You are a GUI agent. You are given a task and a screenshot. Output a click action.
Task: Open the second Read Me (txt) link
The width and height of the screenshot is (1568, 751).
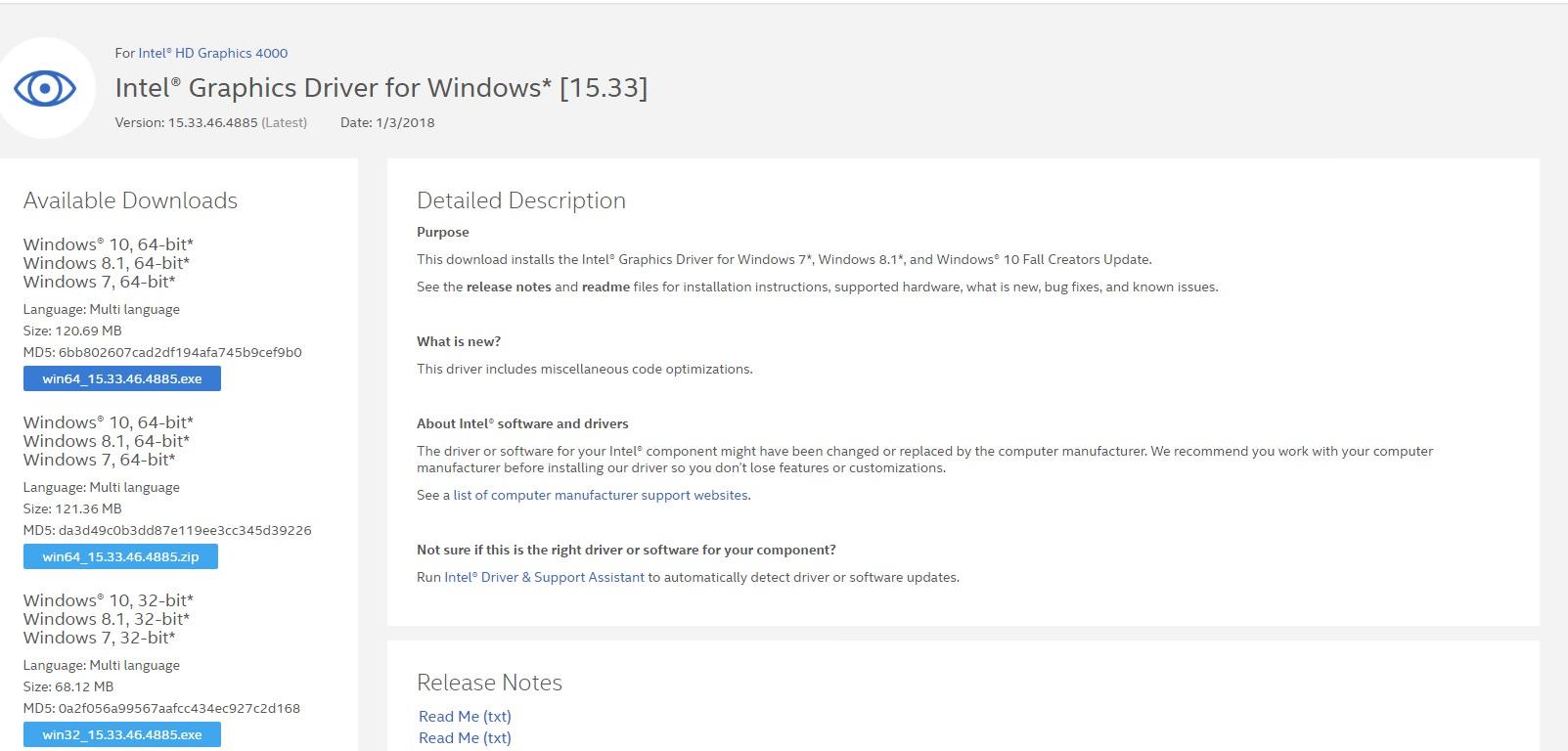[x=465, y=737]
